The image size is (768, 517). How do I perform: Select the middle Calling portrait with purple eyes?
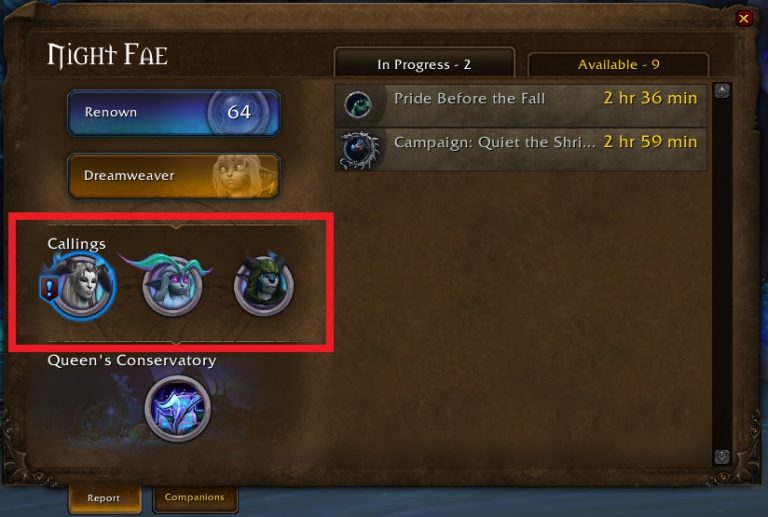pos(172,286)
